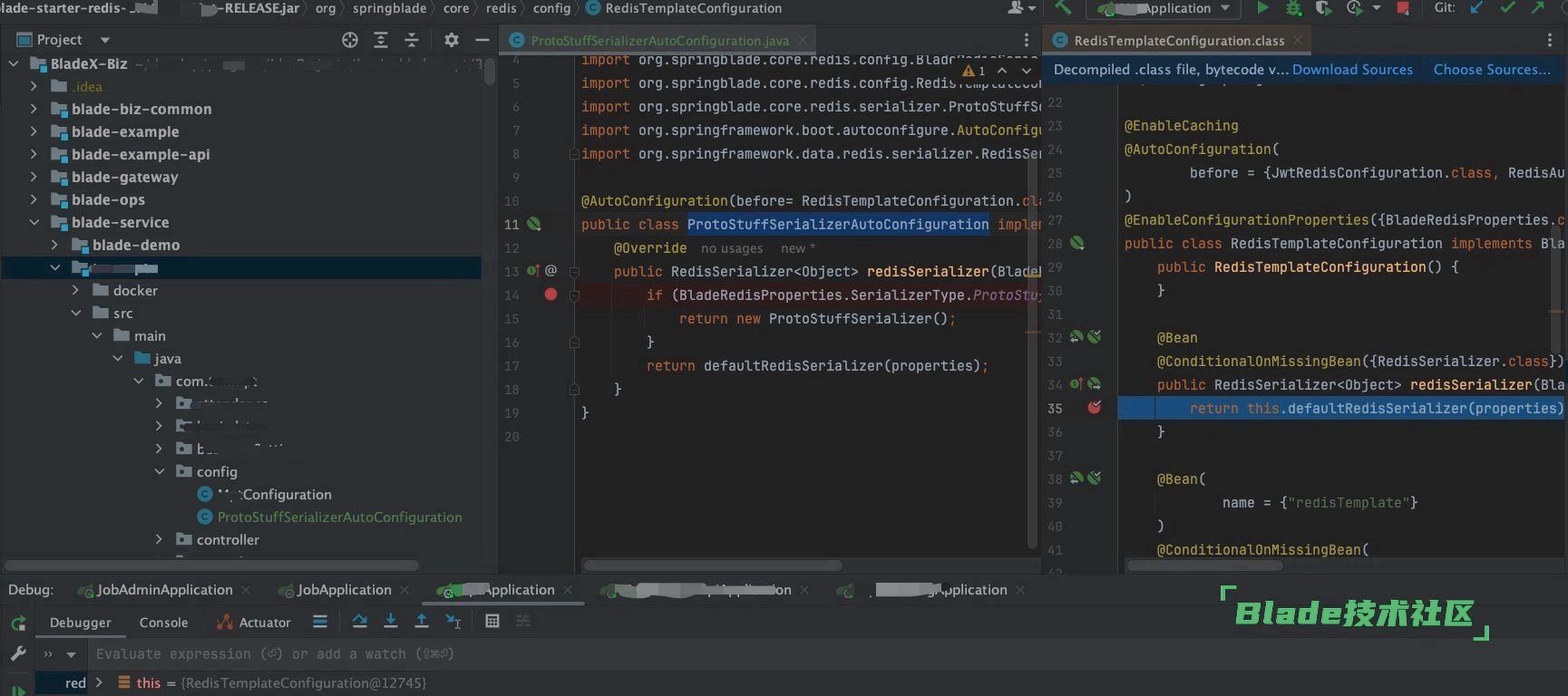Click the Trace Current Stream Chain icon

523,622
